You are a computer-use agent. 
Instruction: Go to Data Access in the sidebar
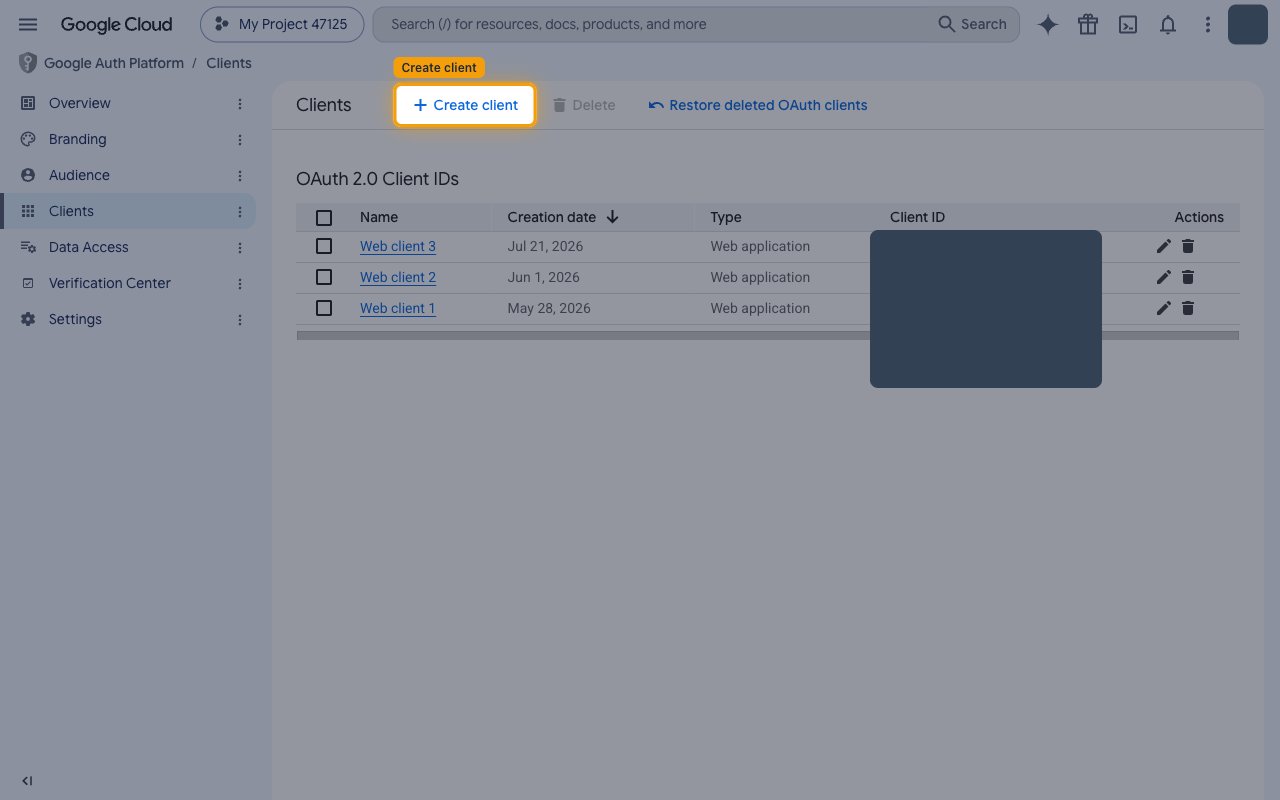(128, 247)
